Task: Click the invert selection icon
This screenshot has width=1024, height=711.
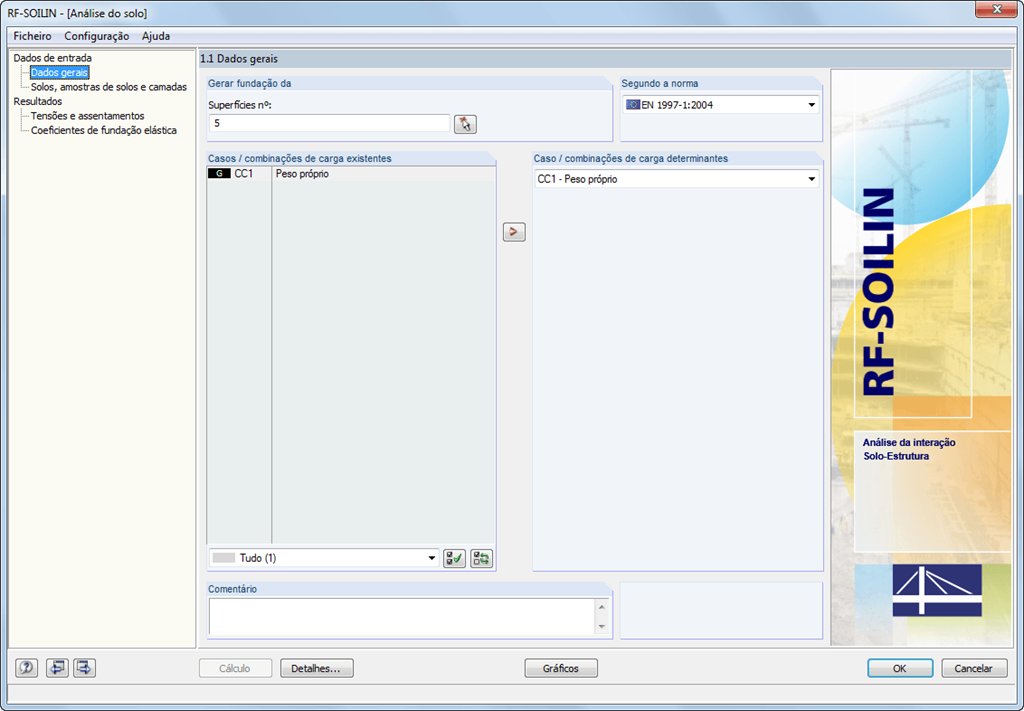Action: tap(481, 558)
